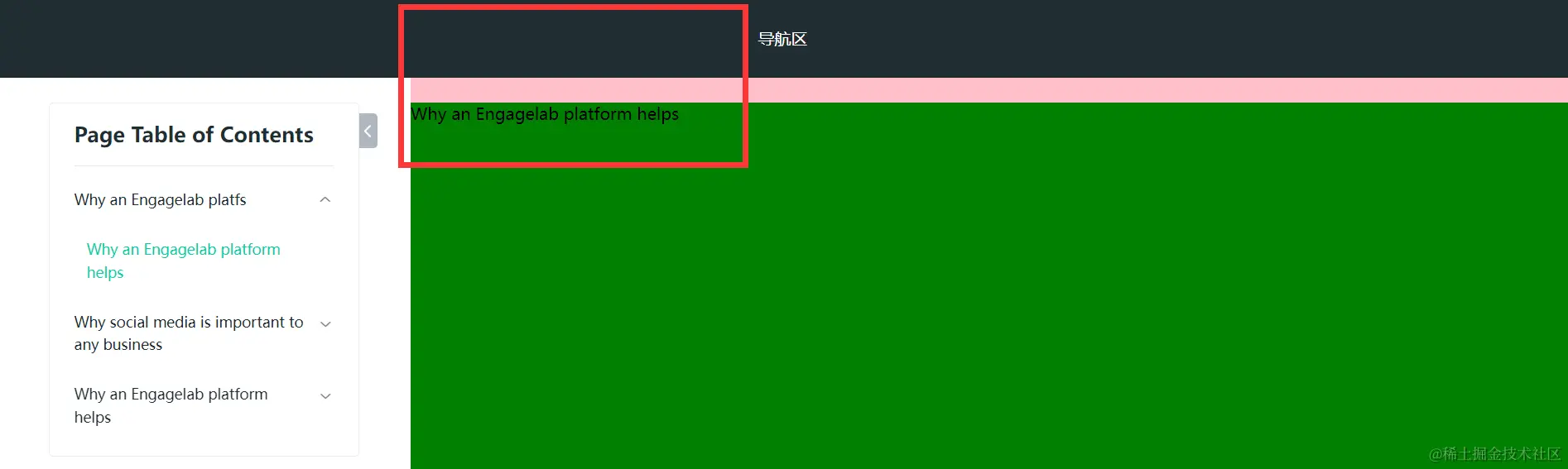Select the "Why an Engagelab platfs" contents entry
This screenshot has width=1568, height=469.
(160, 199)
